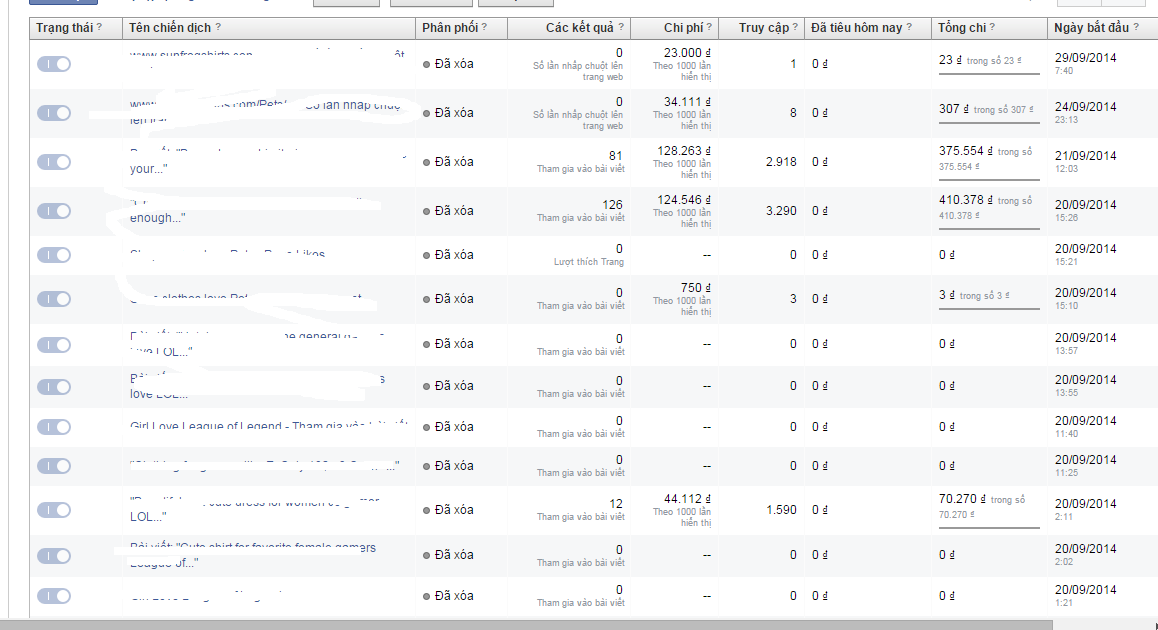Open help icon beside Ngày bắt đầu header
Image resolution: width=1158 pixels, height=630 pixels.
pos(1136,27)
